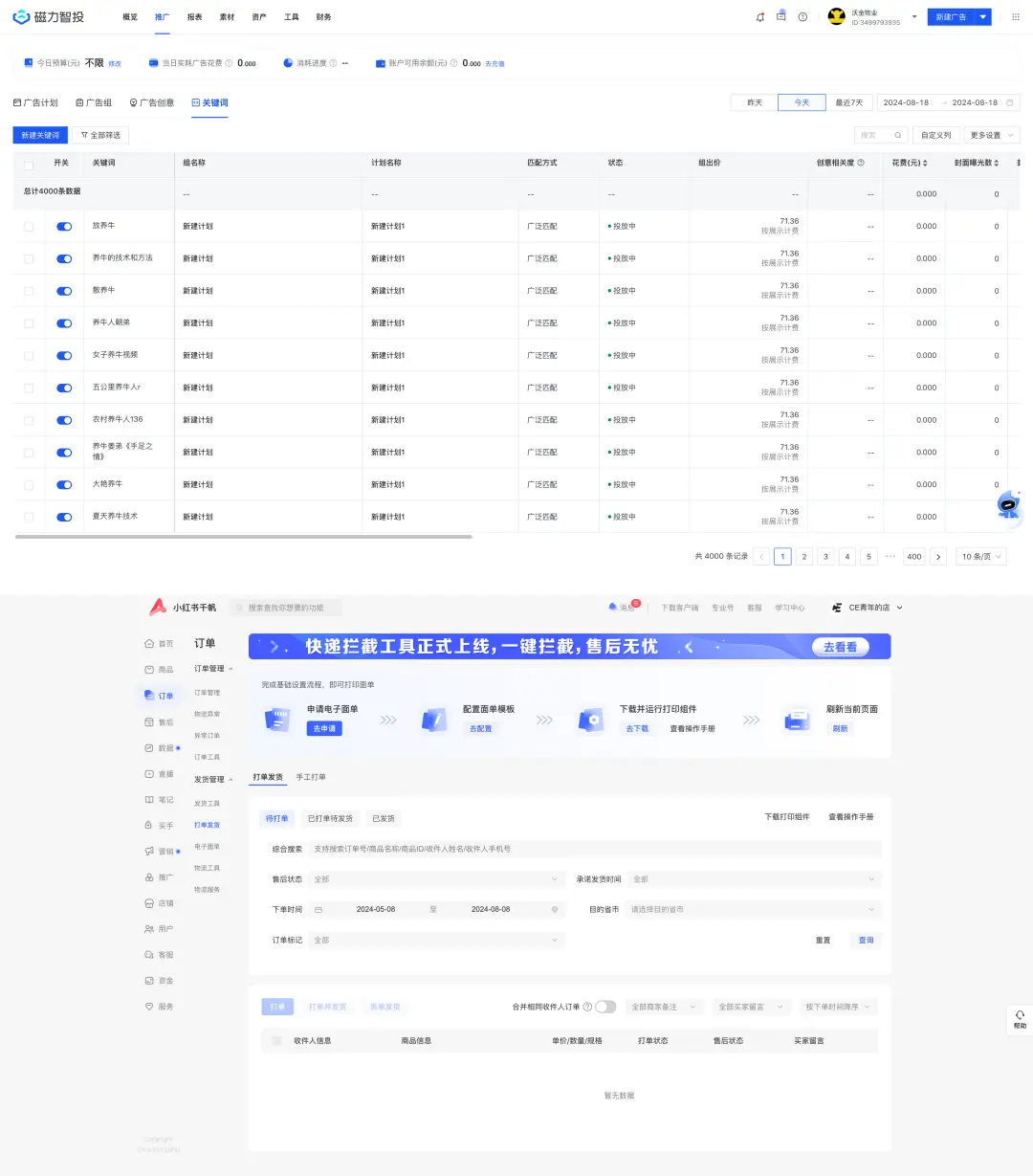
Task: Select the 手工打单 tab
Action: click(x=311, y=777)
